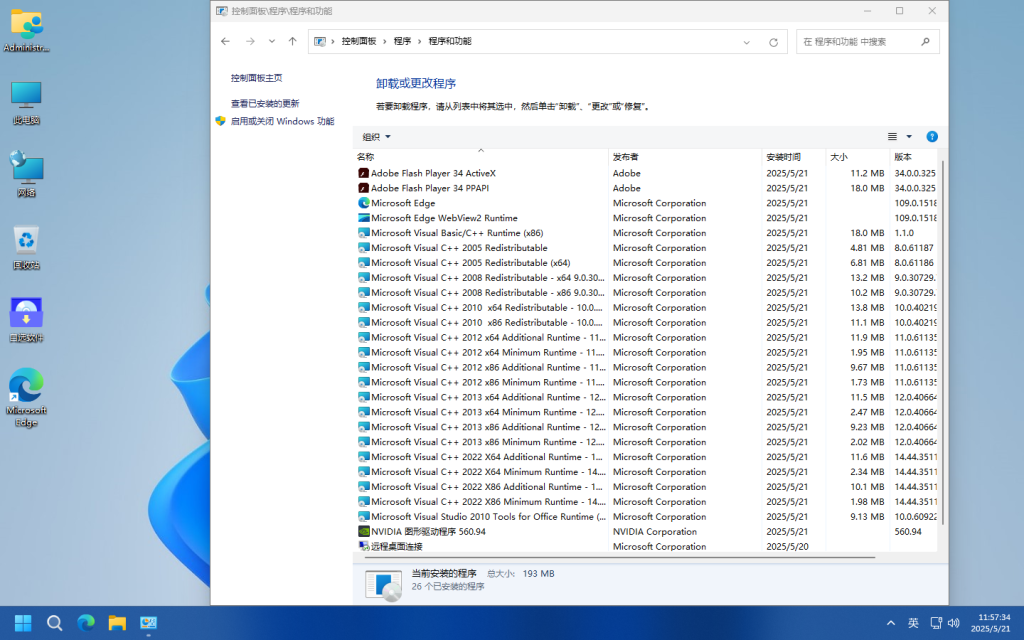Viewport: 1024px width, 640px height.
Task: Open the Windows Start menu
Action: tap(23, 623)
